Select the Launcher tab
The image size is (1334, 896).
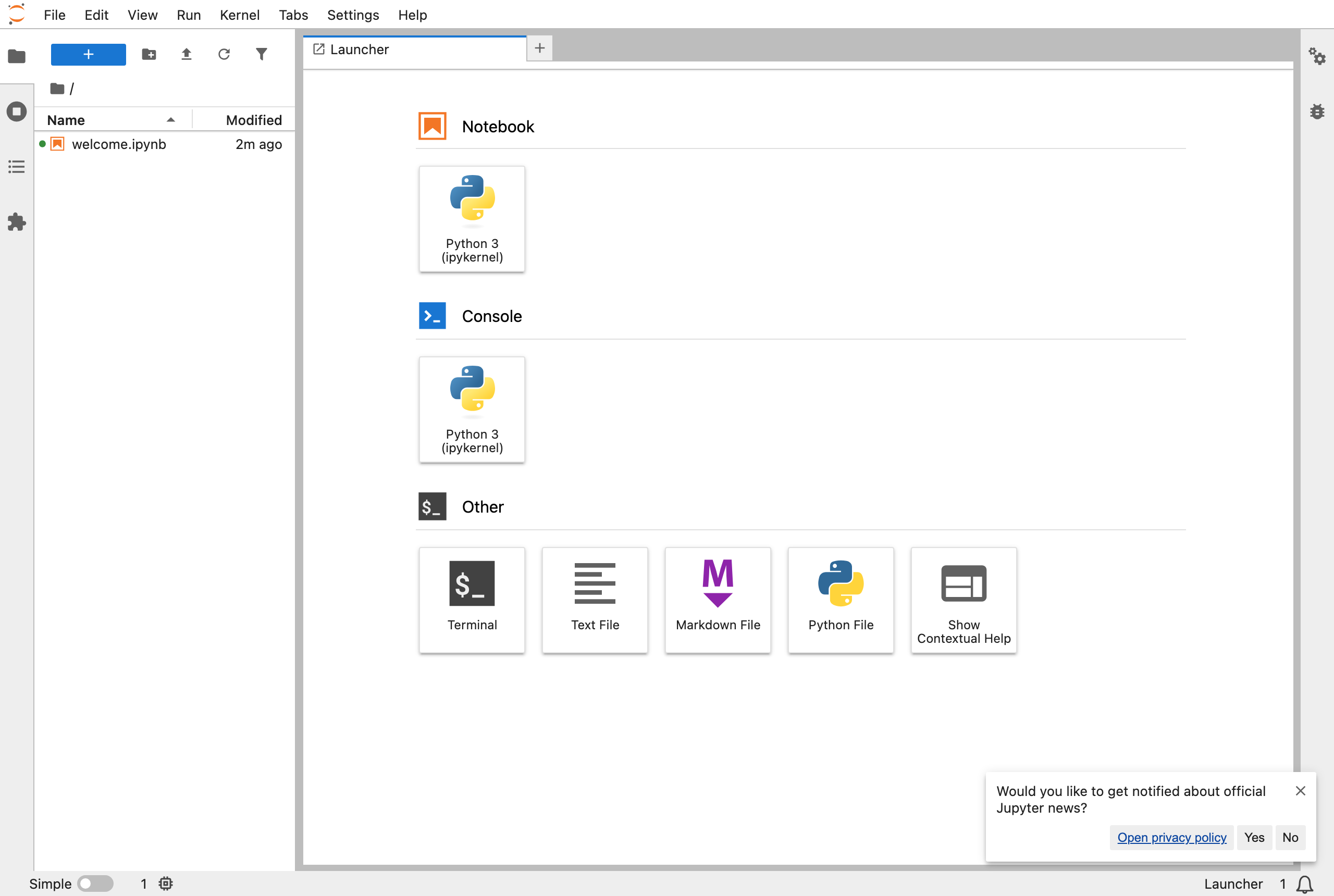[x=415, y=49]
